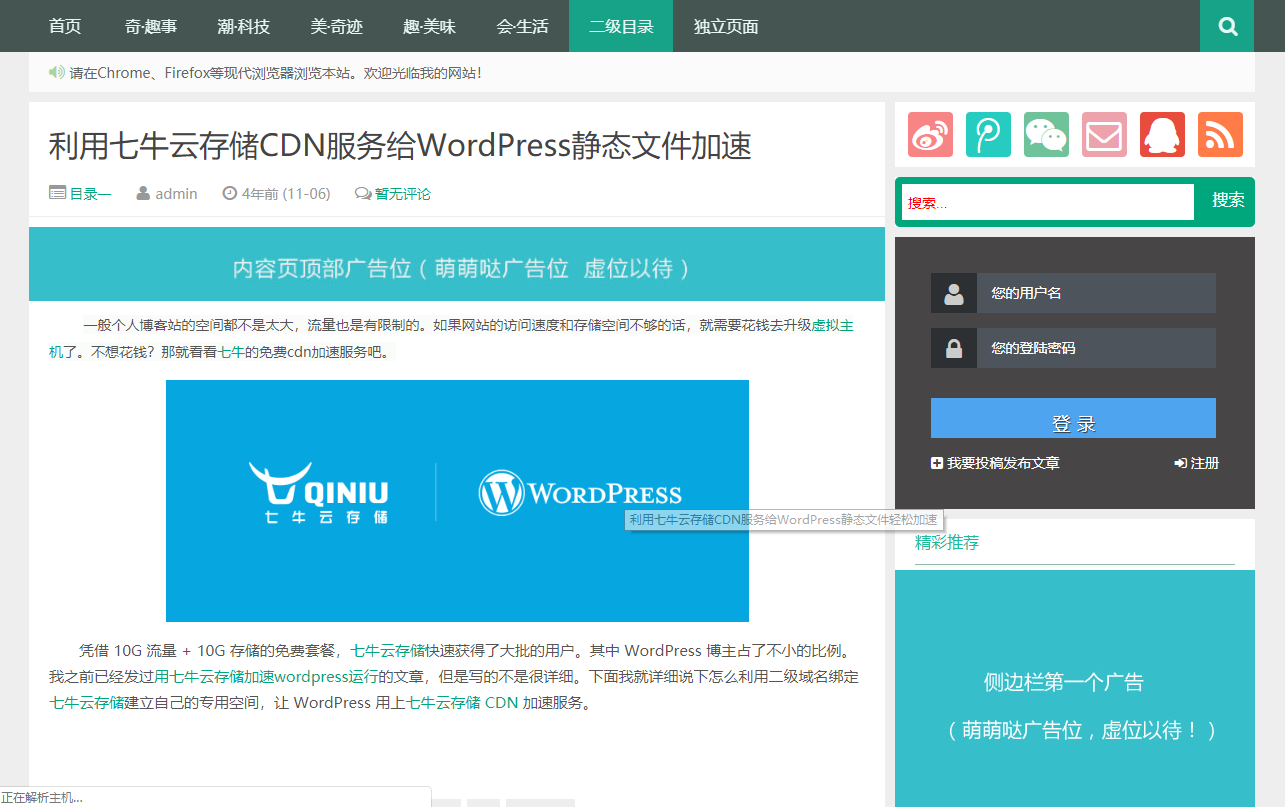
Task: Open the 七牛 link before 的免费cdn加速服务
Action: (x=232, y=352)
